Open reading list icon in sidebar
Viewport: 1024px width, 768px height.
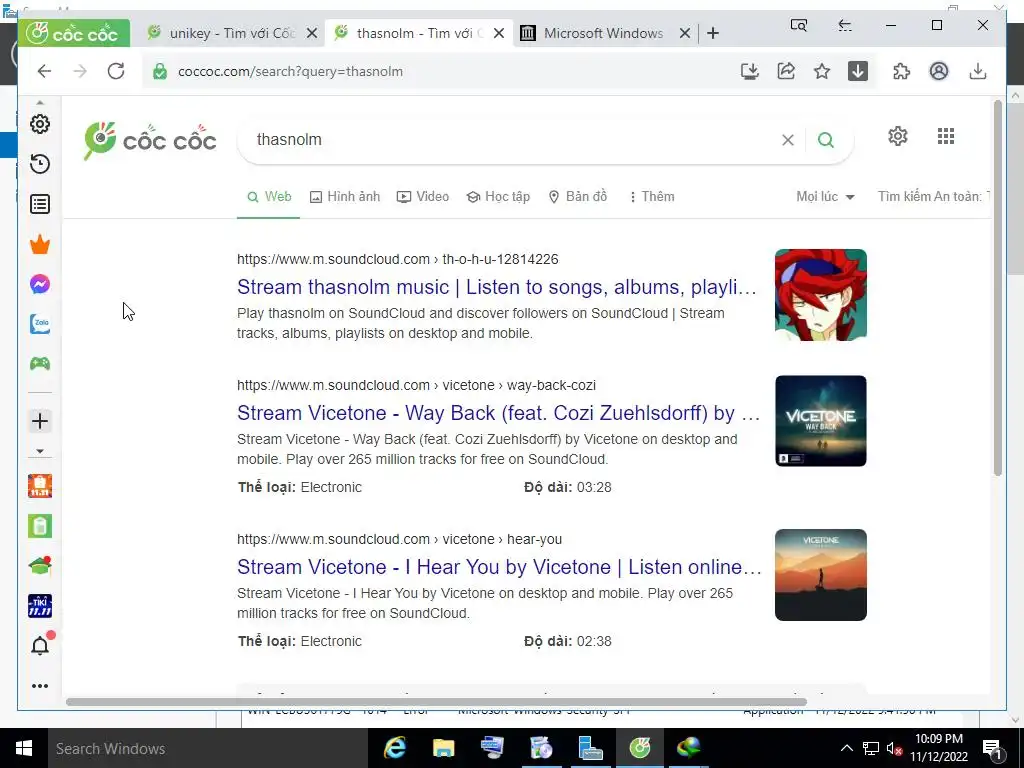click(40, 204)
